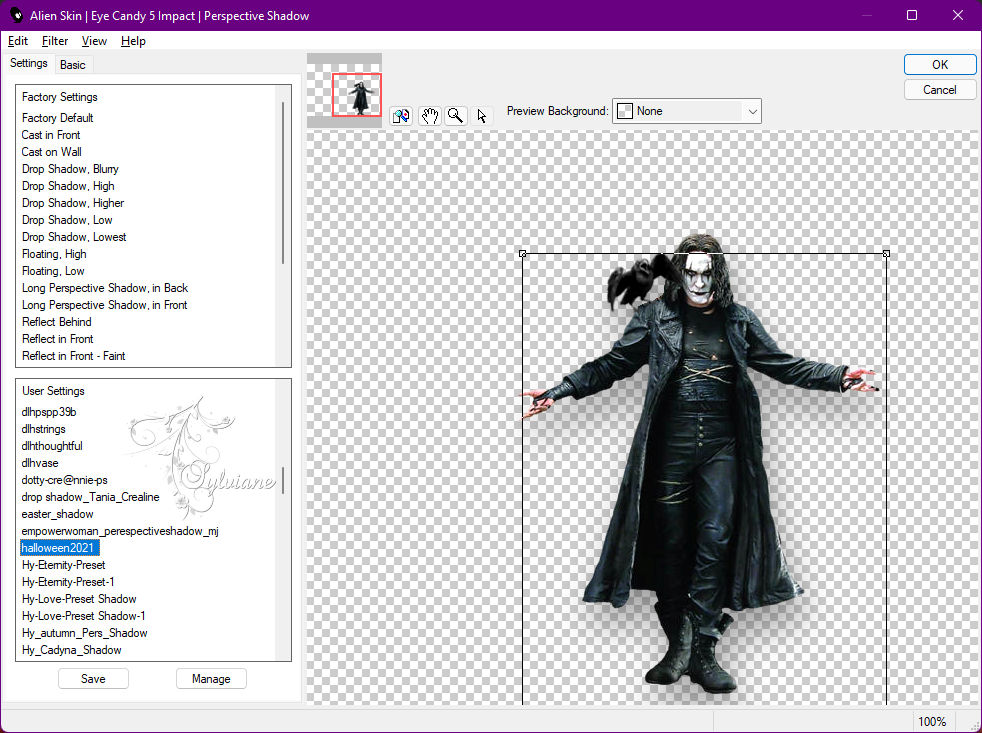Select the easter_shadow user setting

(x=58, y=514)
